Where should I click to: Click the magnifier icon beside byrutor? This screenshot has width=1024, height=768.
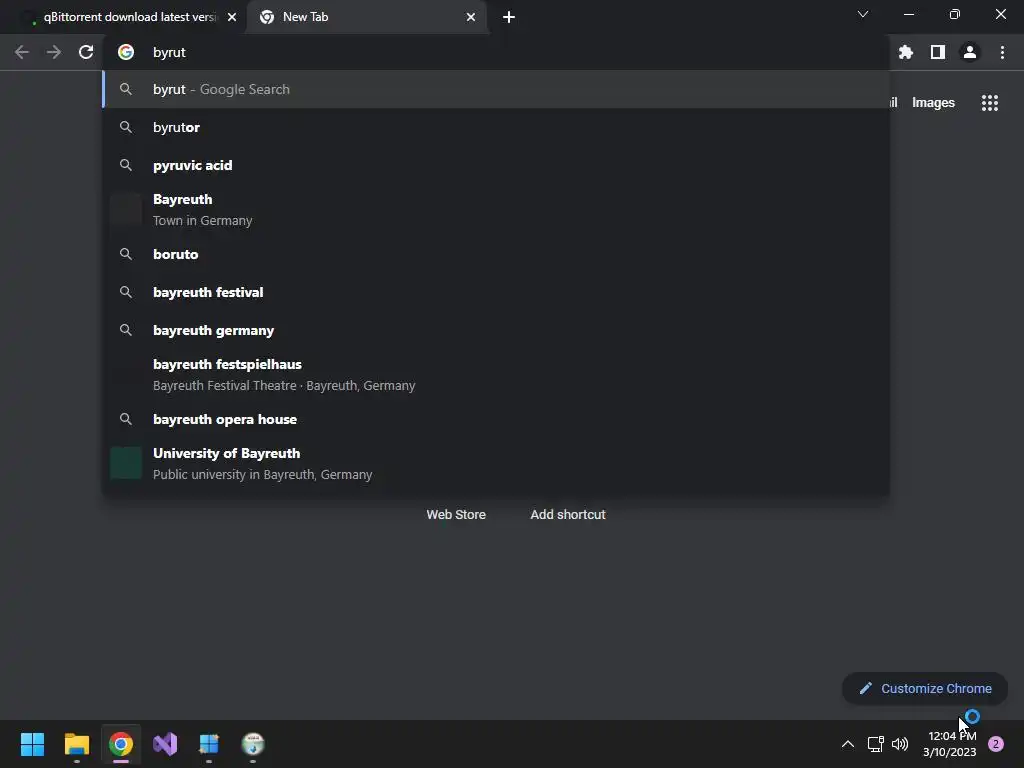point(126,127)
